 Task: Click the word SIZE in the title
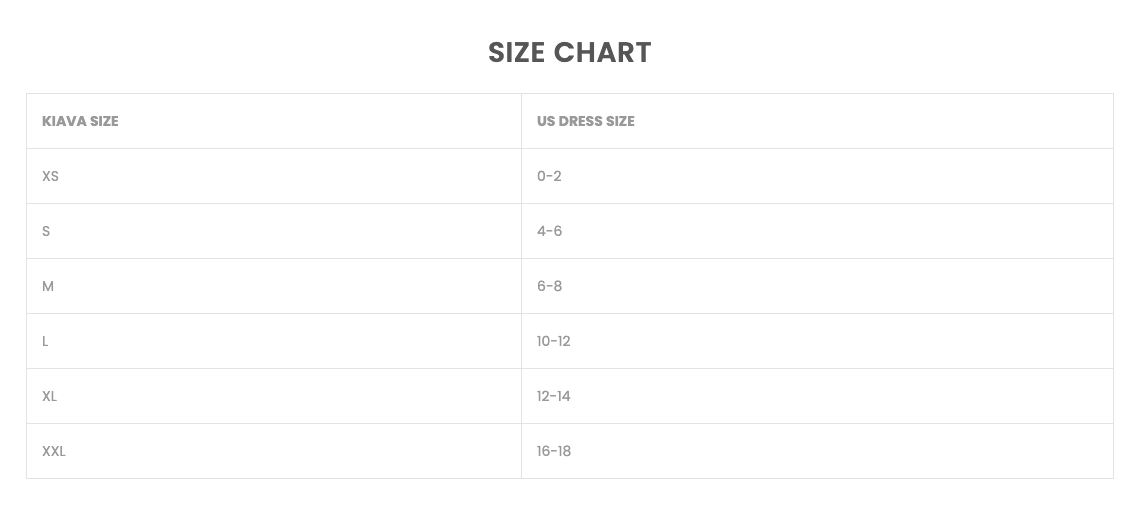click(x=516, y=53)
